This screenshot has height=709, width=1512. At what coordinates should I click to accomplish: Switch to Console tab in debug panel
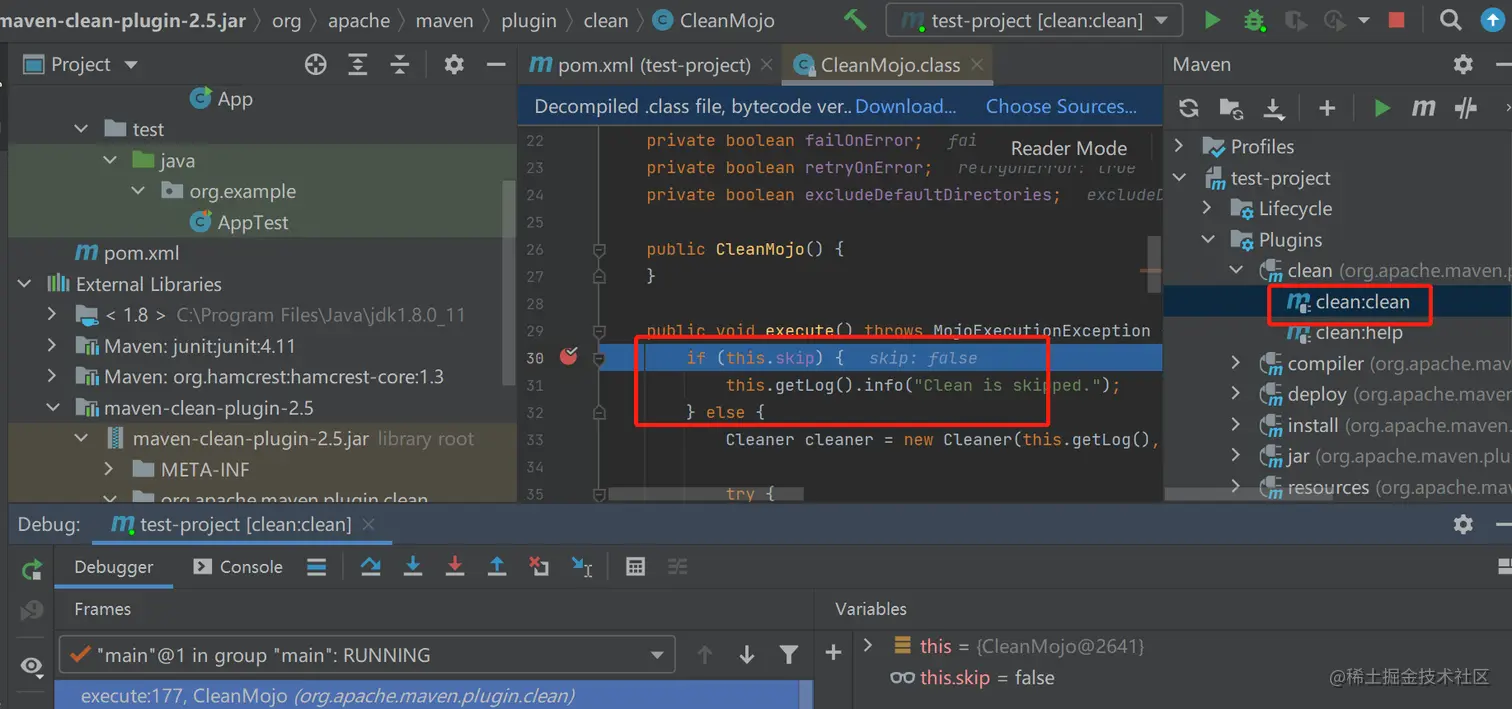coord(238,567)
